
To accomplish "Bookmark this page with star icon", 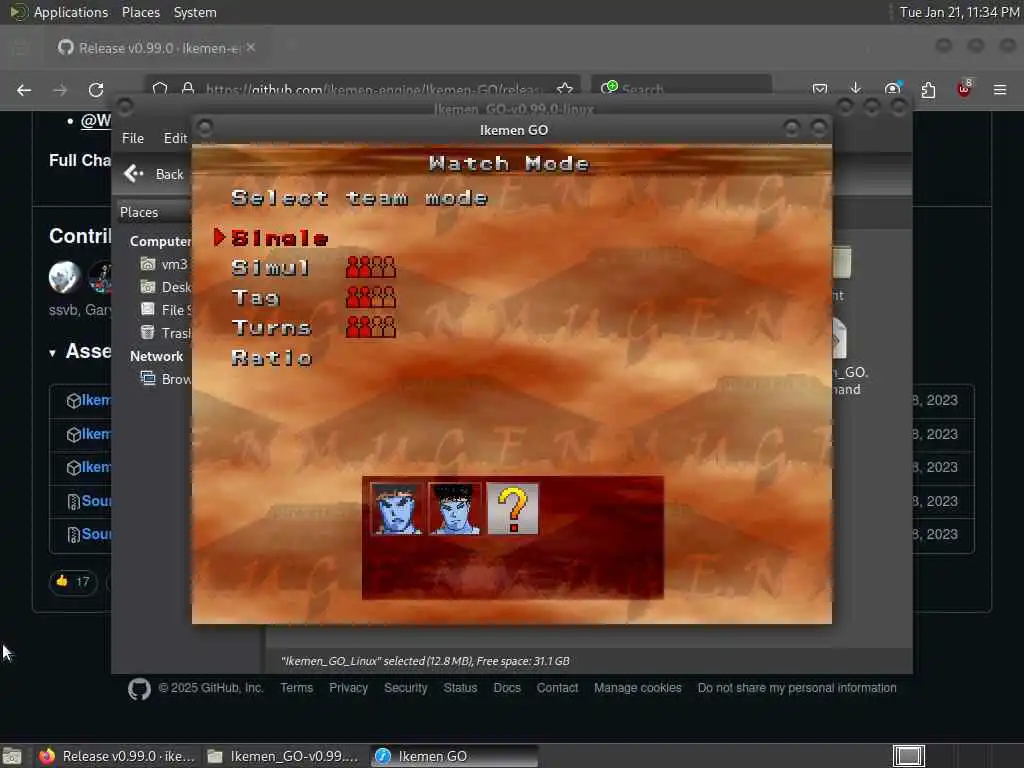I will pos(565,89).
